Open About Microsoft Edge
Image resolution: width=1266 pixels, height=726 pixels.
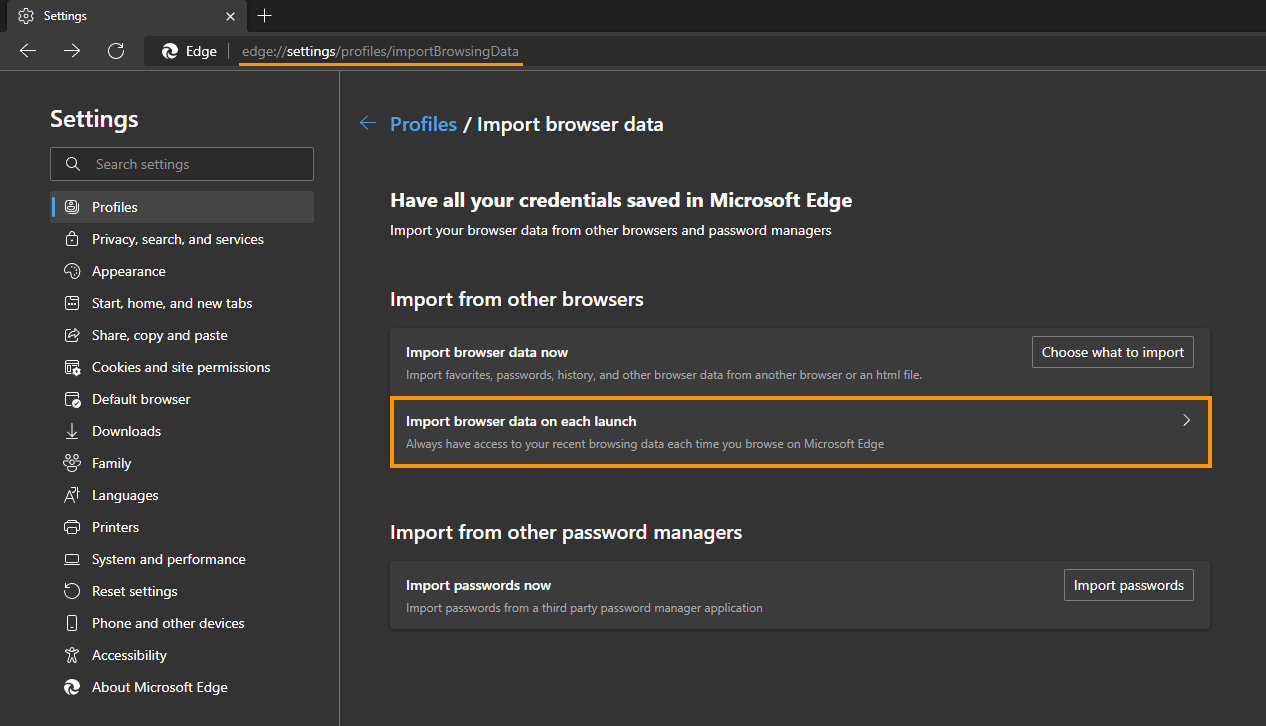click(x=182, y=687)
